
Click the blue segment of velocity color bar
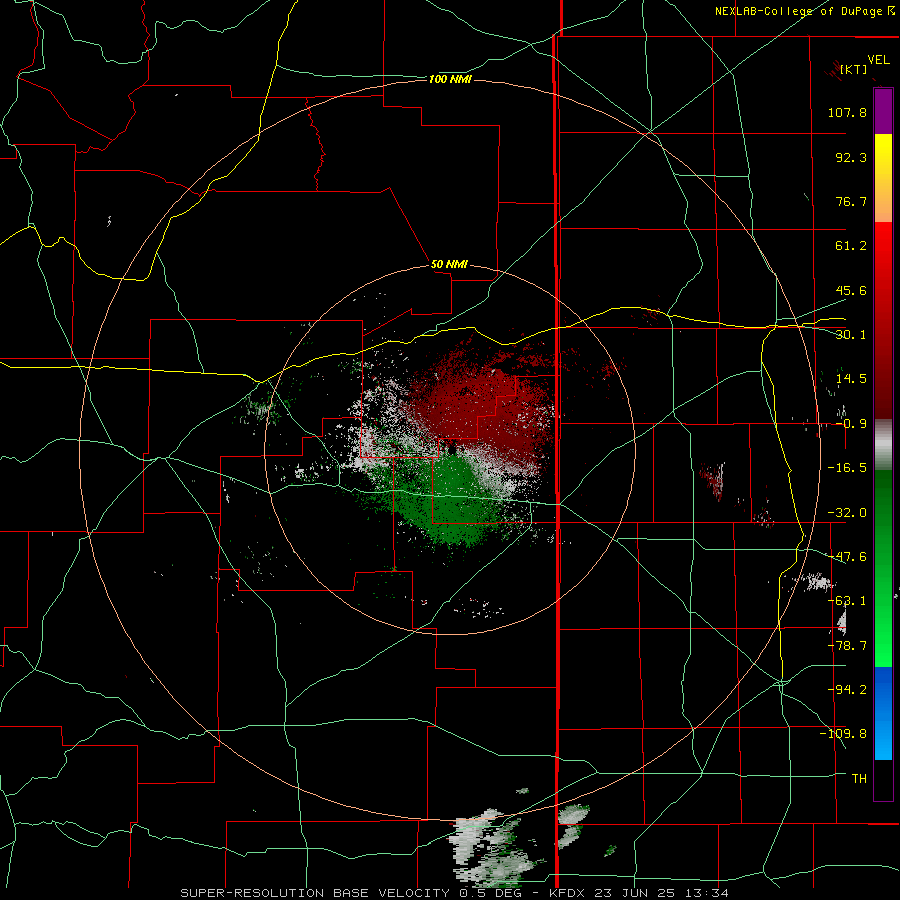[883, 713]
